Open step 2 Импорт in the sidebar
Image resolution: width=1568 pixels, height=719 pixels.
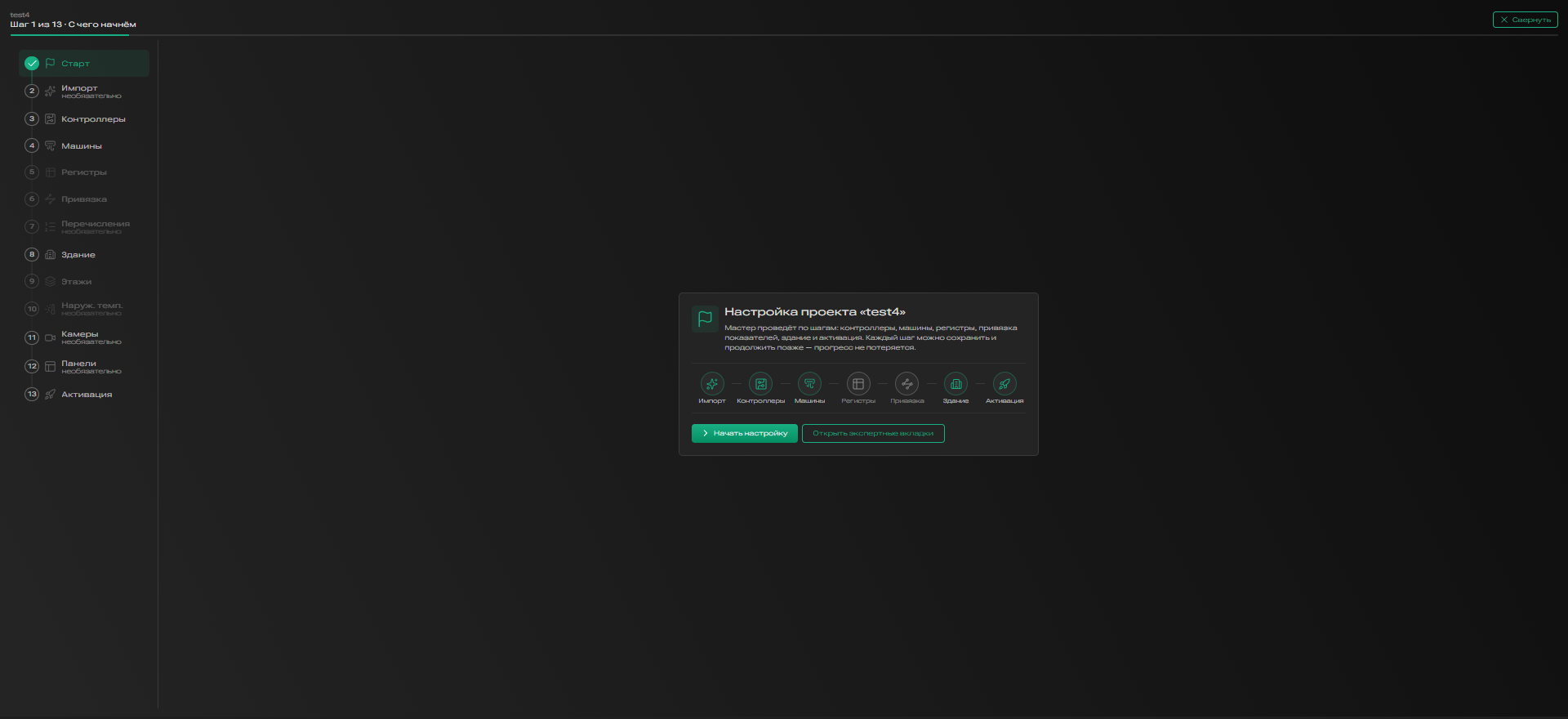84,92
